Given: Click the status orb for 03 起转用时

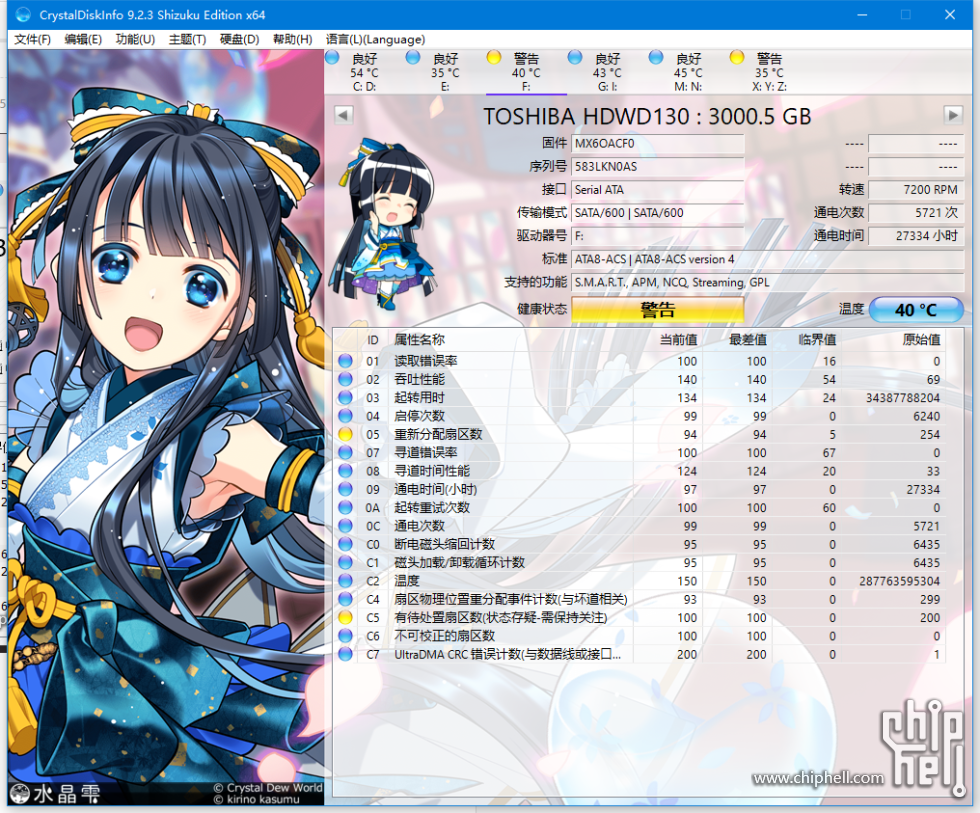Looking at the screenshot, I should pyautogui.click(x=345, y=397).
